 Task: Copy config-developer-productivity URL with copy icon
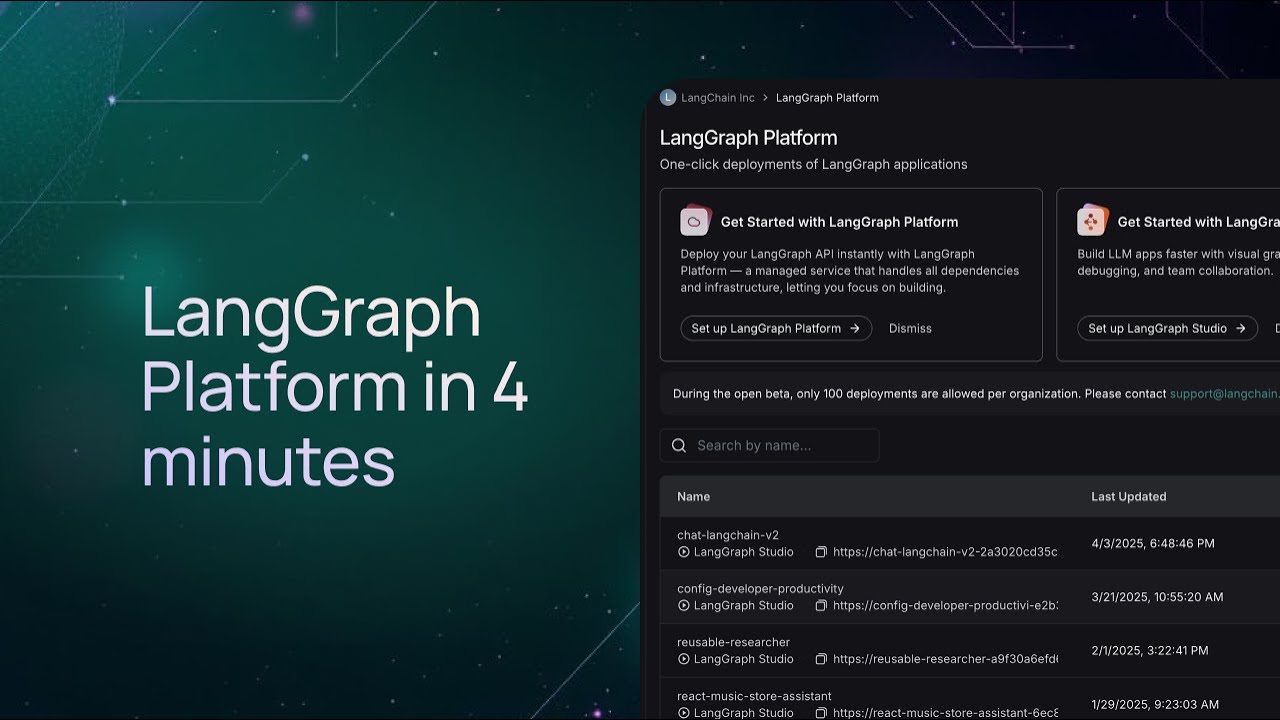821,606
